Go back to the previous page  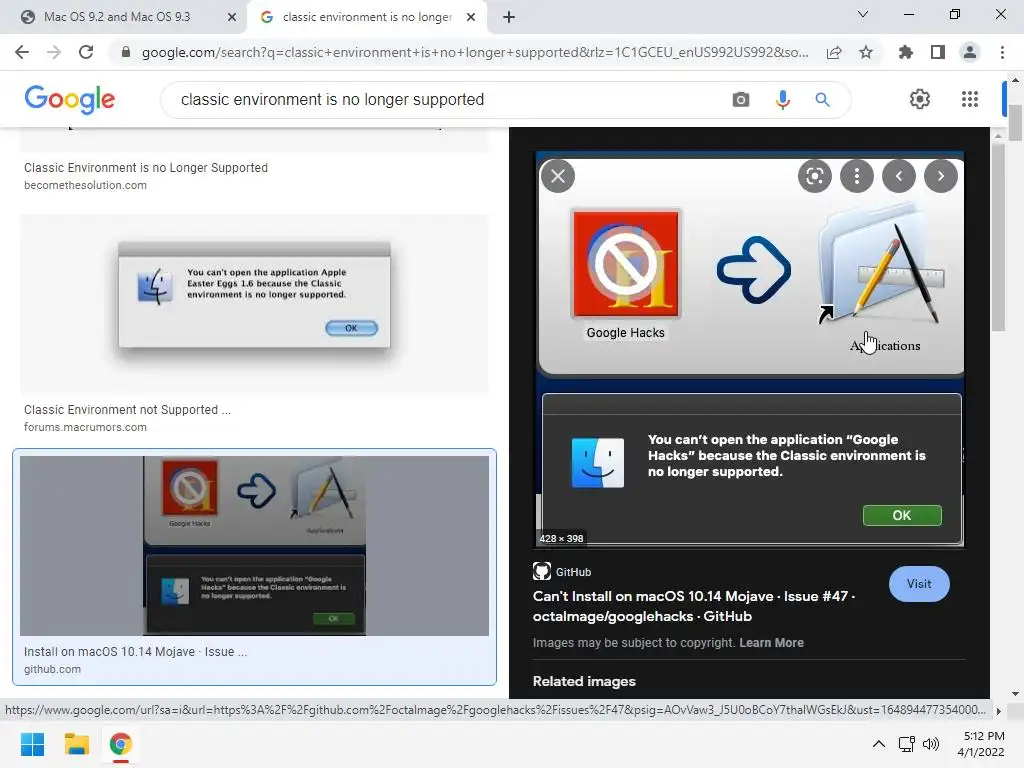tap(22, 52)
